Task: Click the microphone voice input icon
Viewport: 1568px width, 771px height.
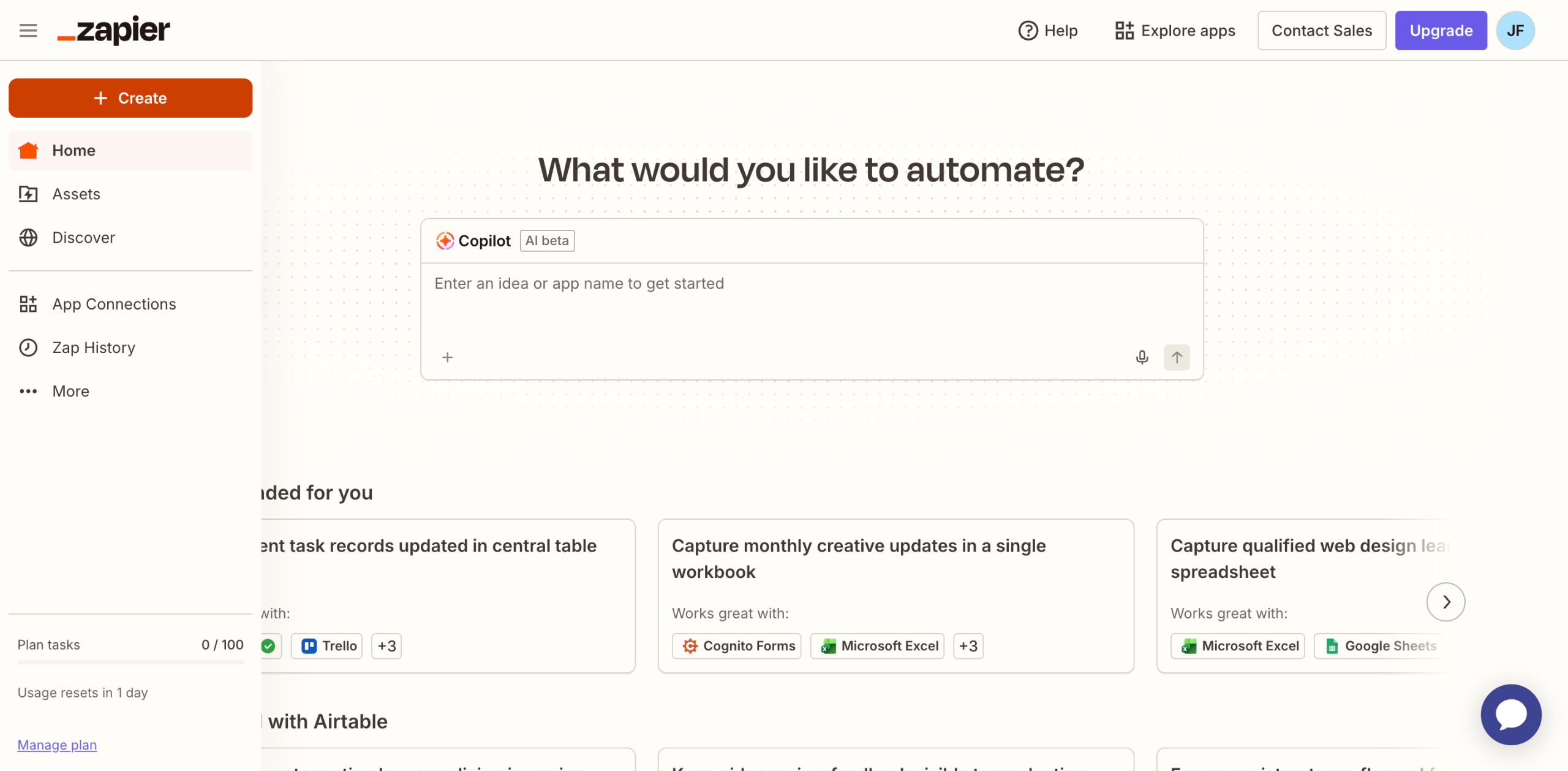Action: coord(1142,357)
